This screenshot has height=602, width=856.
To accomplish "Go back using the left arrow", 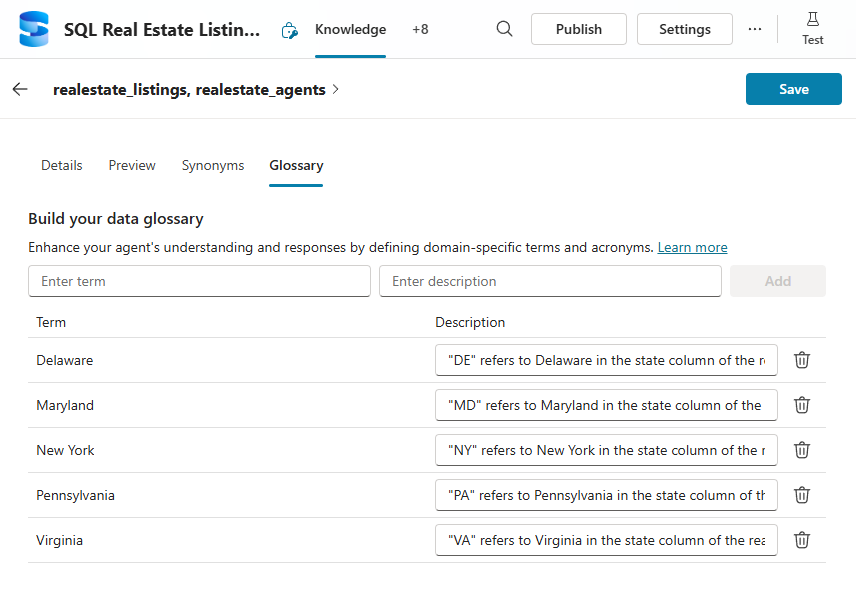I will 20,89.
